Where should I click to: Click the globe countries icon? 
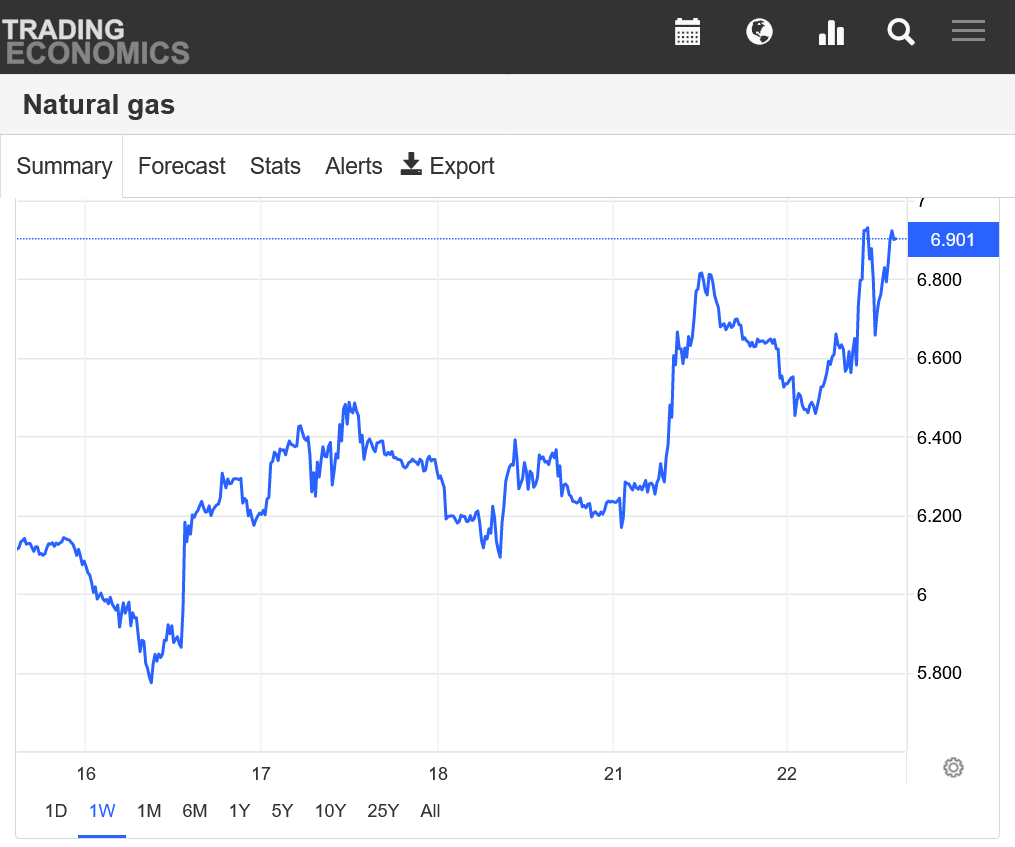pos(759,32)
